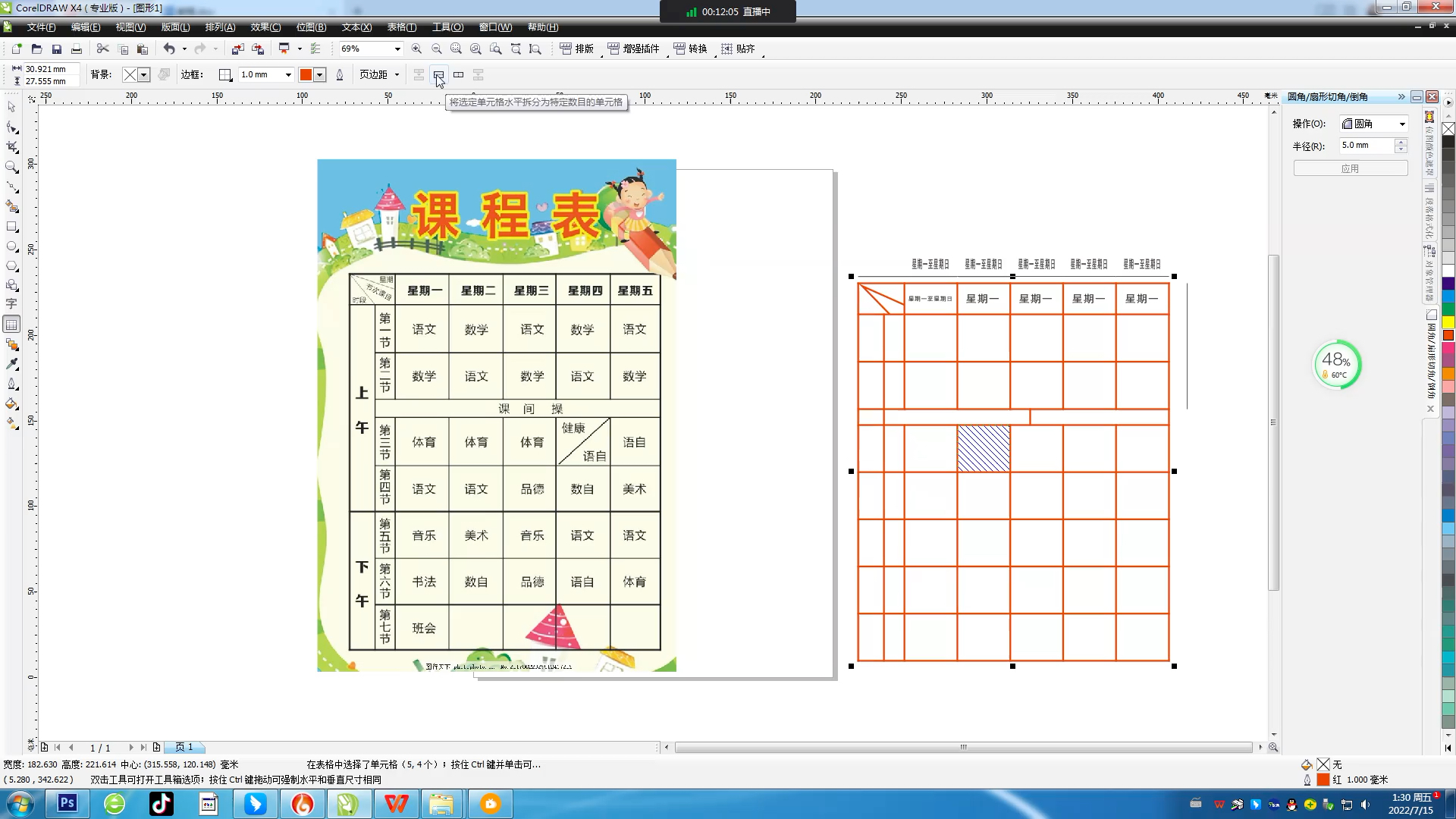Screen dimensions: 1456x819
Task: Select the Ellipse tool
Action: coord(11,246)
